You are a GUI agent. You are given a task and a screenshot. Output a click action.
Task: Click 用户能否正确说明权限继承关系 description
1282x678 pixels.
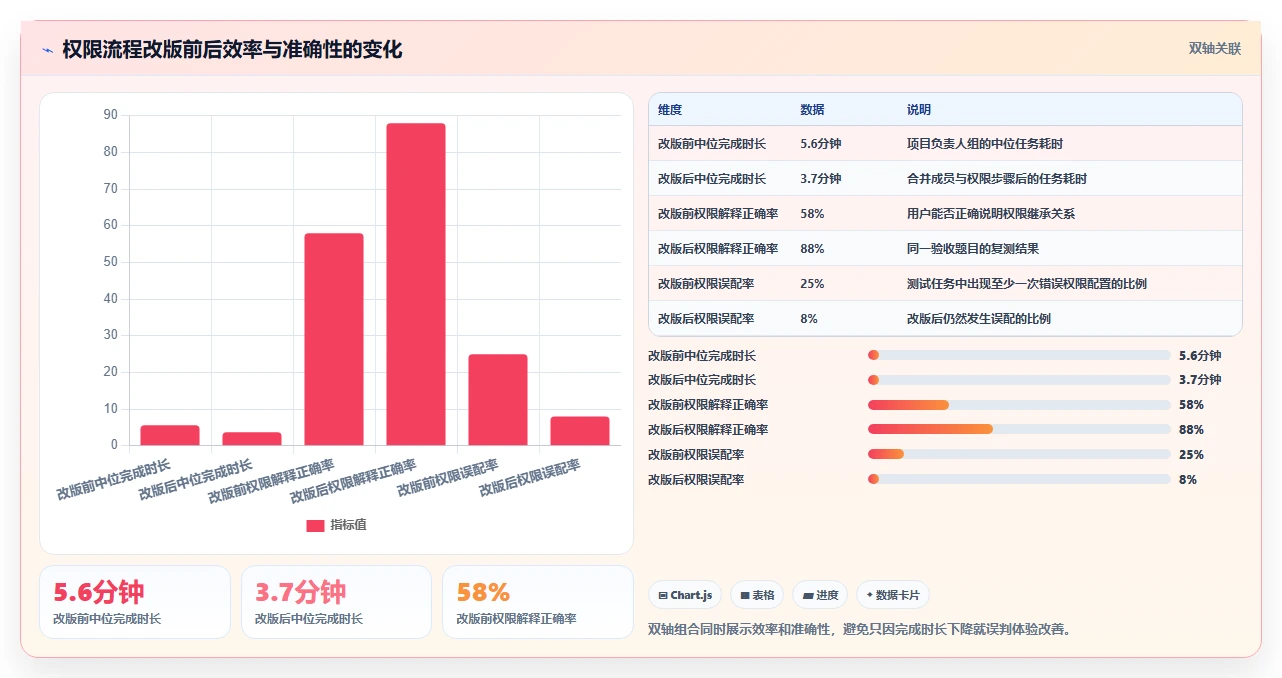[x=990, y=214]
